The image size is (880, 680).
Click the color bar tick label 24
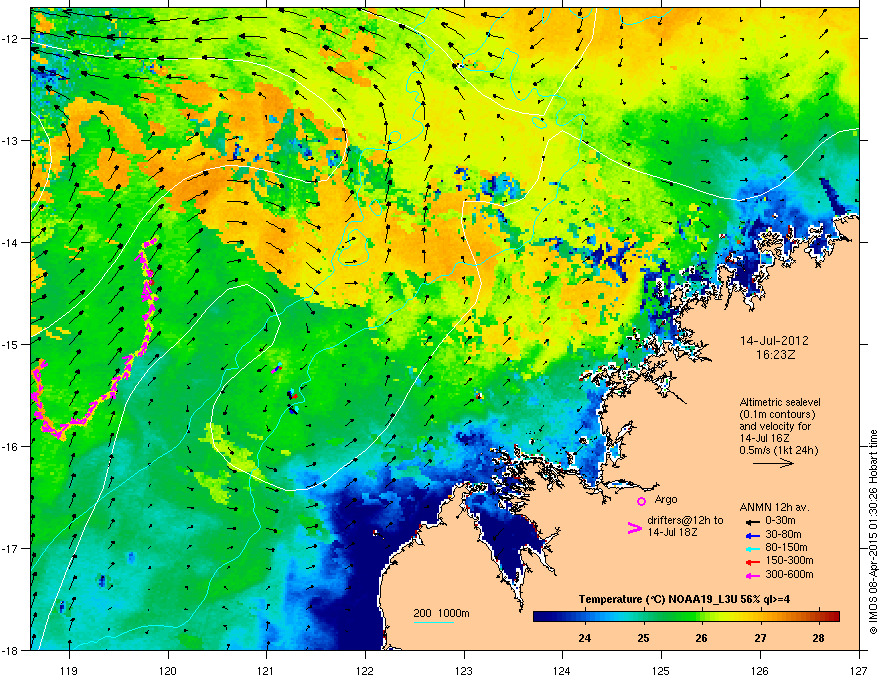tap(585, 638)
